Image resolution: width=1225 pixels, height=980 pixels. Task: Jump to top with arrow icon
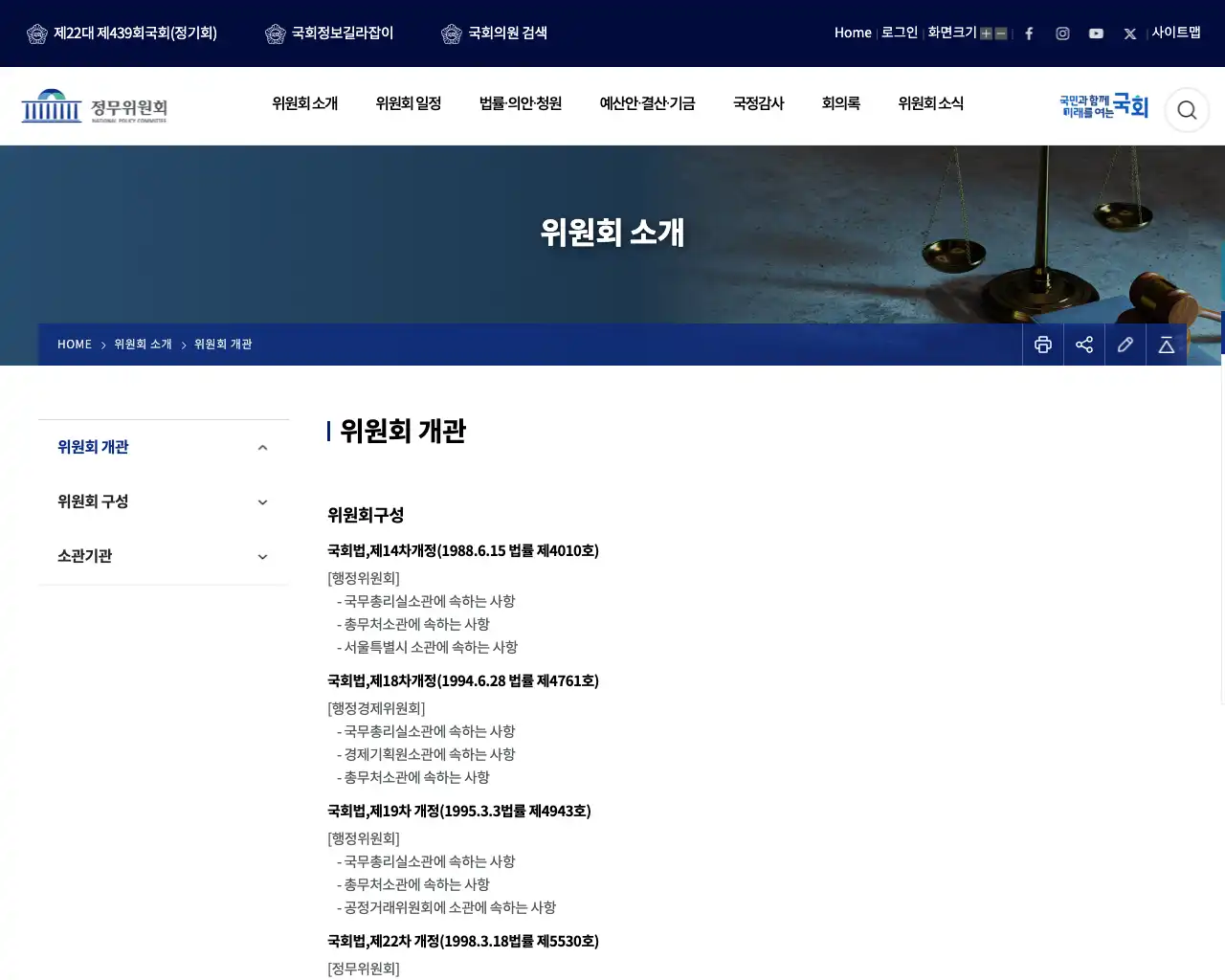1167,345
